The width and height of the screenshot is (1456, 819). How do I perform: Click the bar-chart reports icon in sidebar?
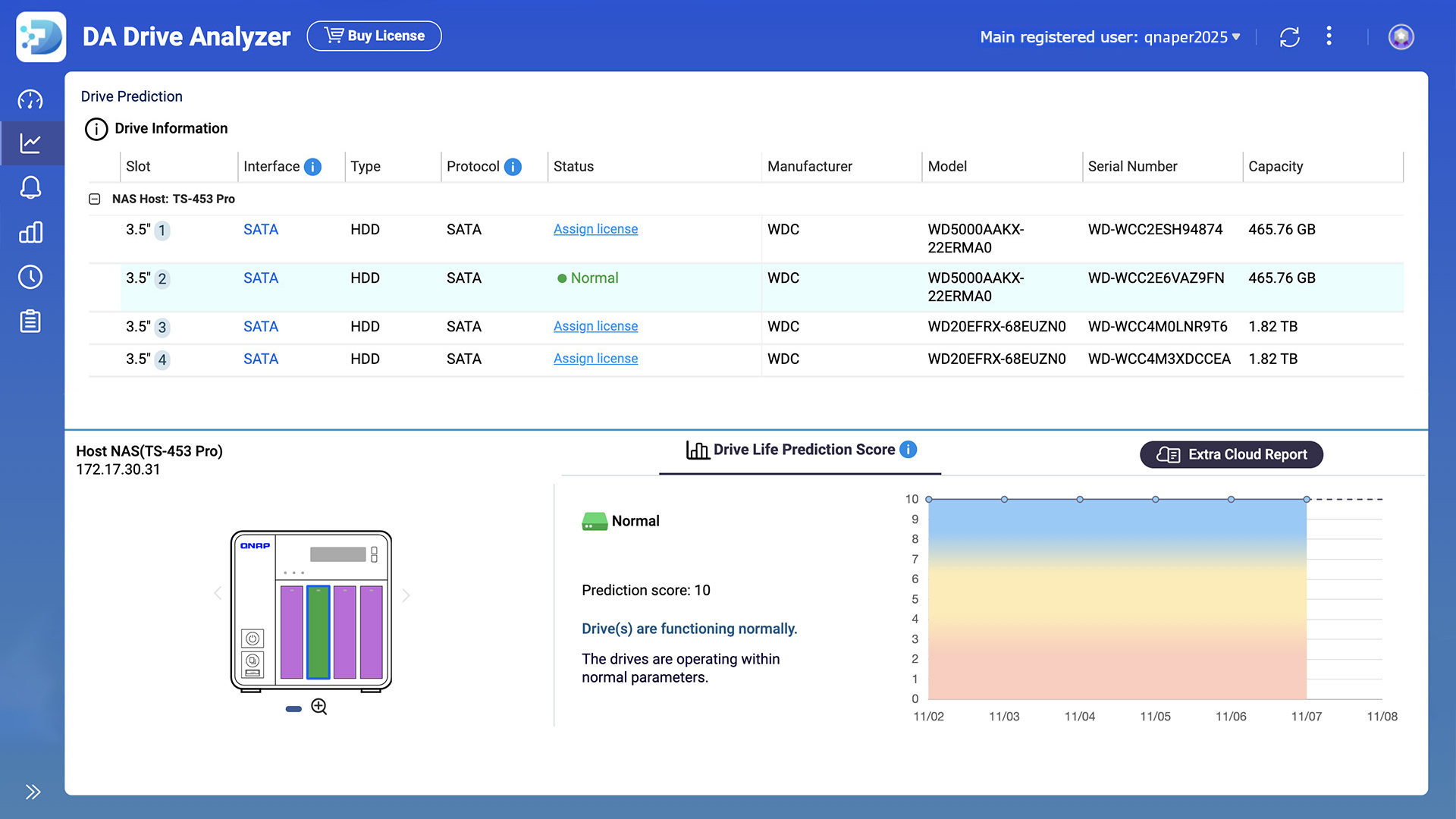pos(31,232)
